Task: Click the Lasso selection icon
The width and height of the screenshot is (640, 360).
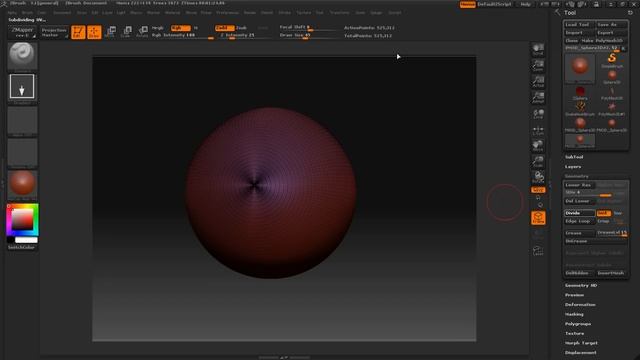Action: (538, 251)
